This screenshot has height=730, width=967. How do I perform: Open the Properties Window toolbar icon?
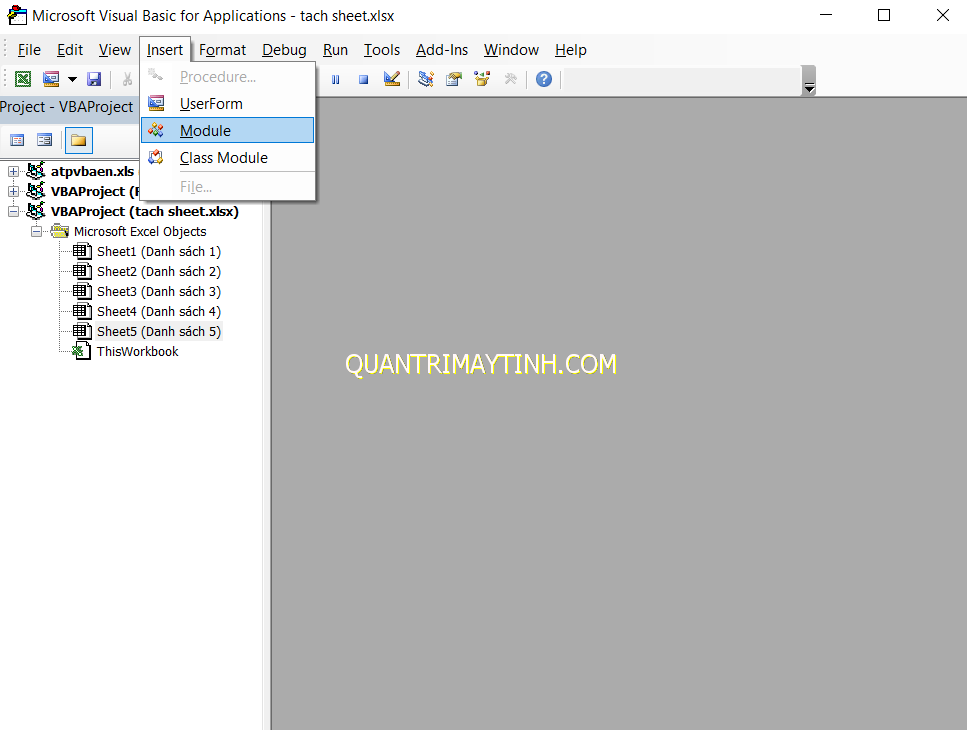pyautogui.click(x=454, y=79)
